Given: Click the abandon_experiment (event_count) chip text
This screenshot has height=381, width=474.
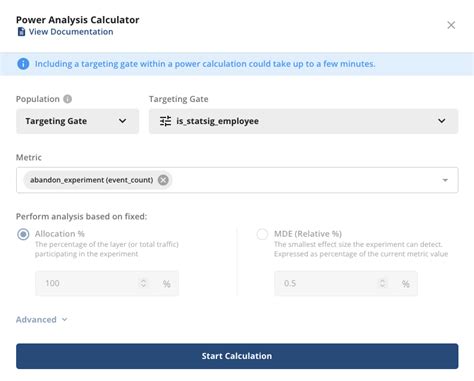Looking at the screenshot, I should click(x=91, y=180).
